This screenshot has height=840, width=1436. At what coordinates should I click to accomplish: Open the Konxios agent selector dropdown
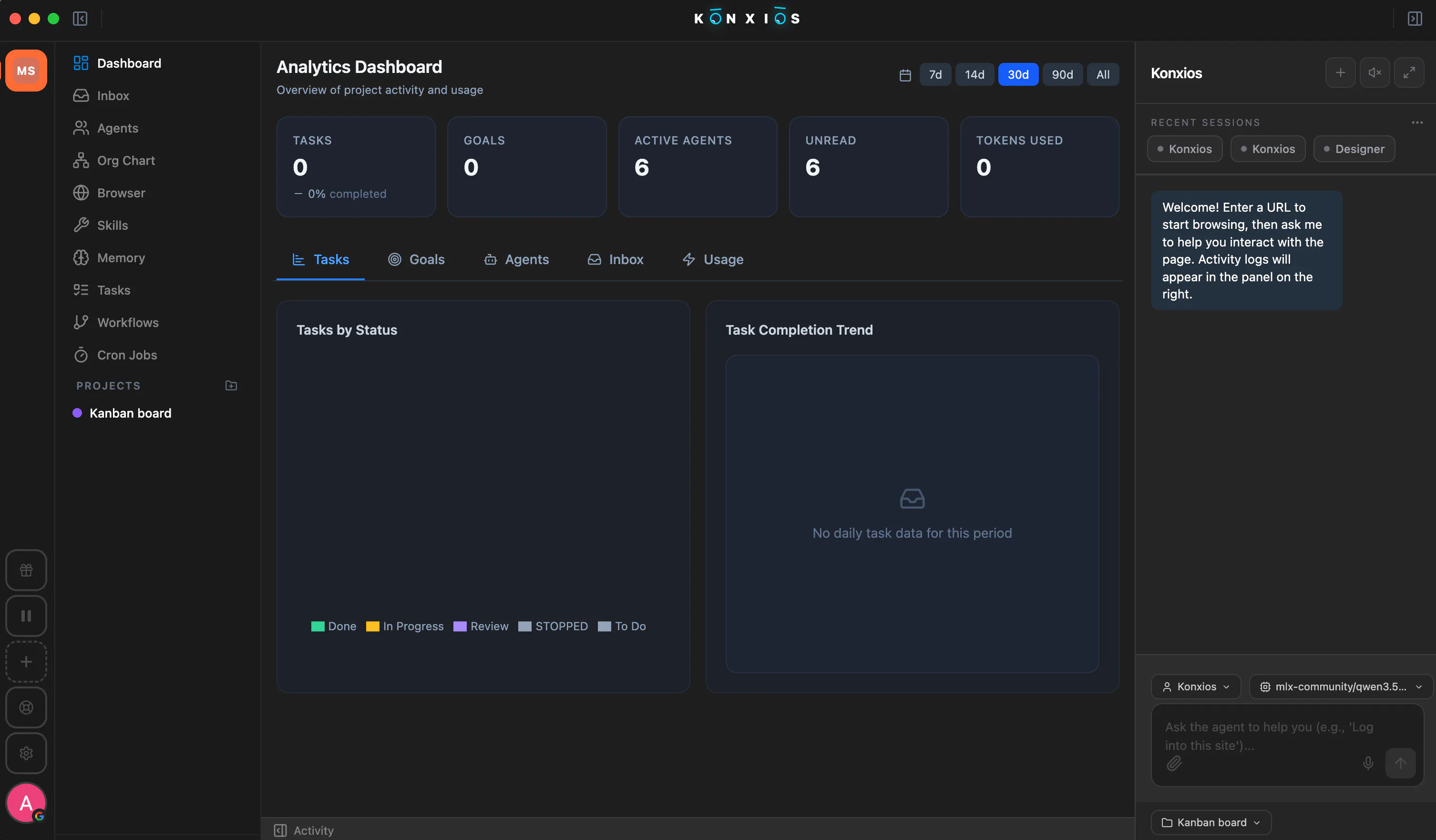point(1196,686)
